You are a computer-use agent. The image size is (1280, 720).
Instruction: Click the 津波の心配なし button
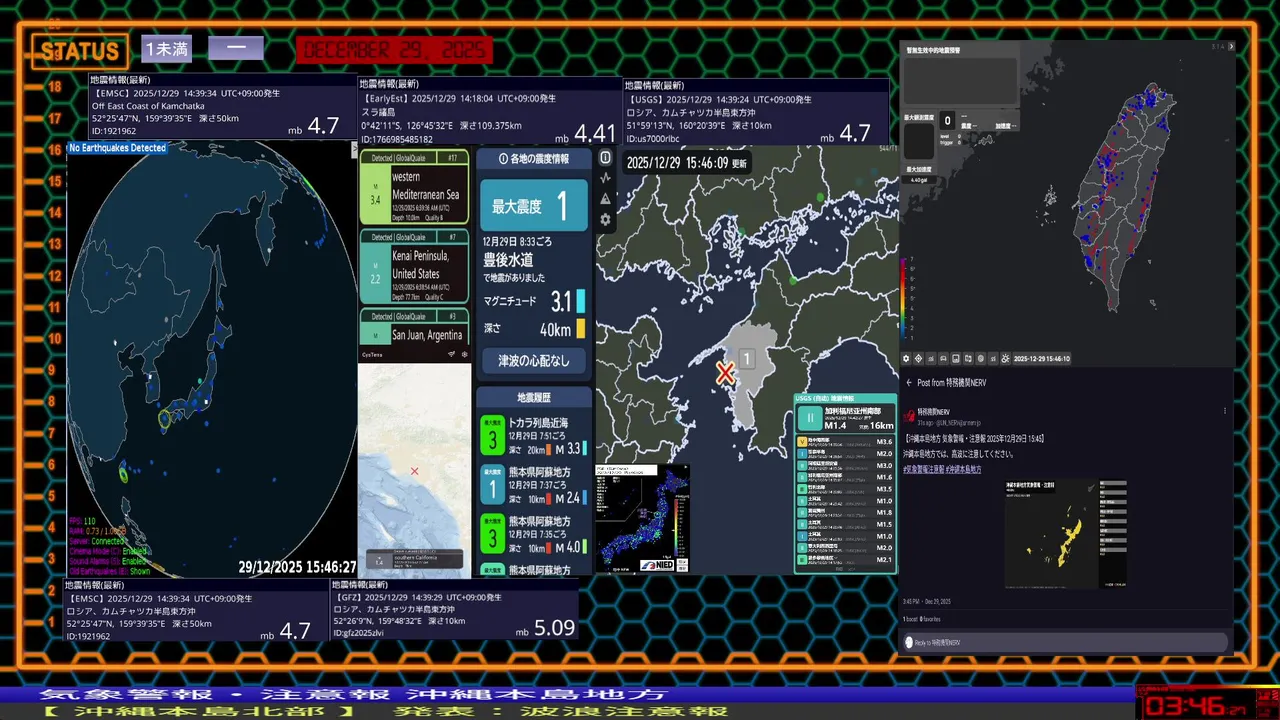click(x=533, y=360)
